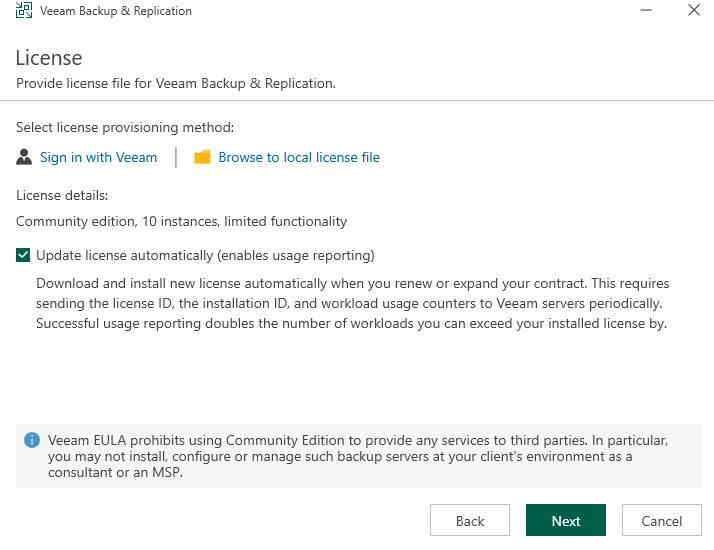
Task: Abort setup with the Cancel button
Action: [x=662, y=520]
